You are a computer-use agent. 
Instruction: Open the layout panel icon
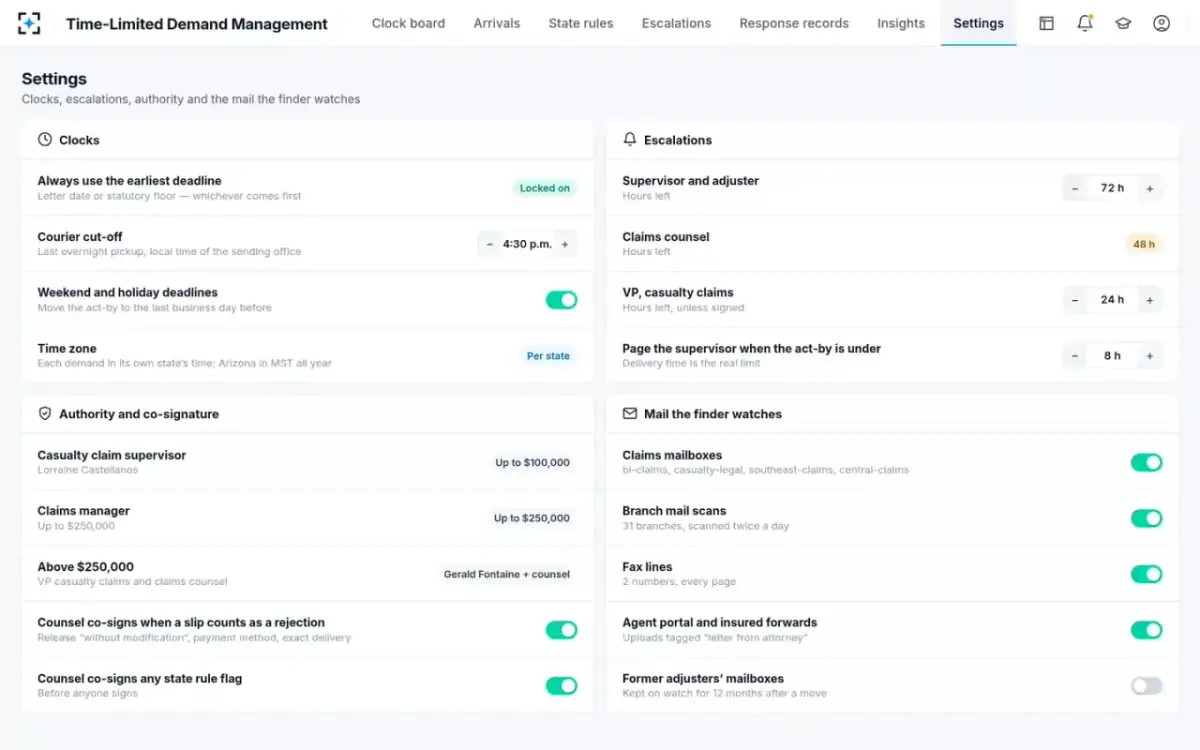pyautogui.click(x=1046, y=23)
